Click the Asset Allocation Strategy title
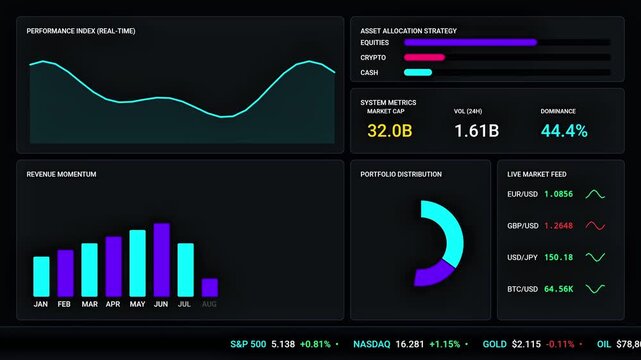The height and width of the screenshot is (360, 641). click(x=408, y=31)
